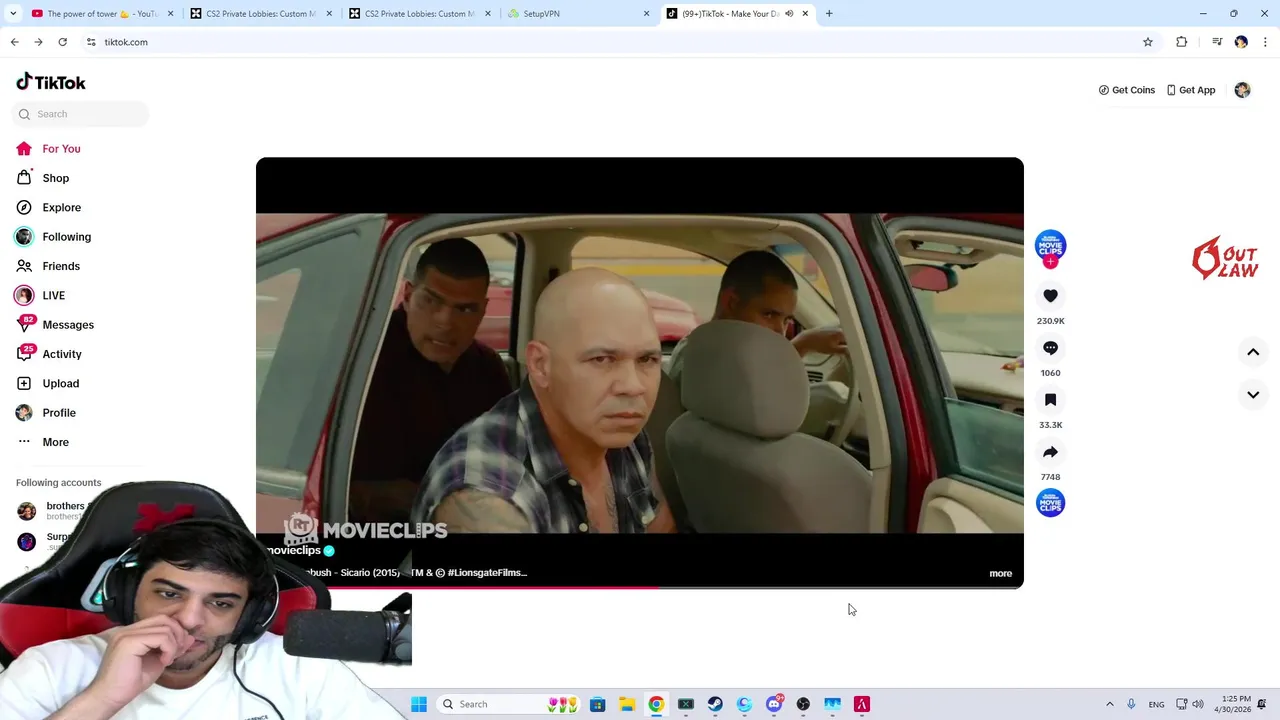The image size is (1280, 720).
Task: Click the tiktok.com address bar
Action: [x=620, y=42]
